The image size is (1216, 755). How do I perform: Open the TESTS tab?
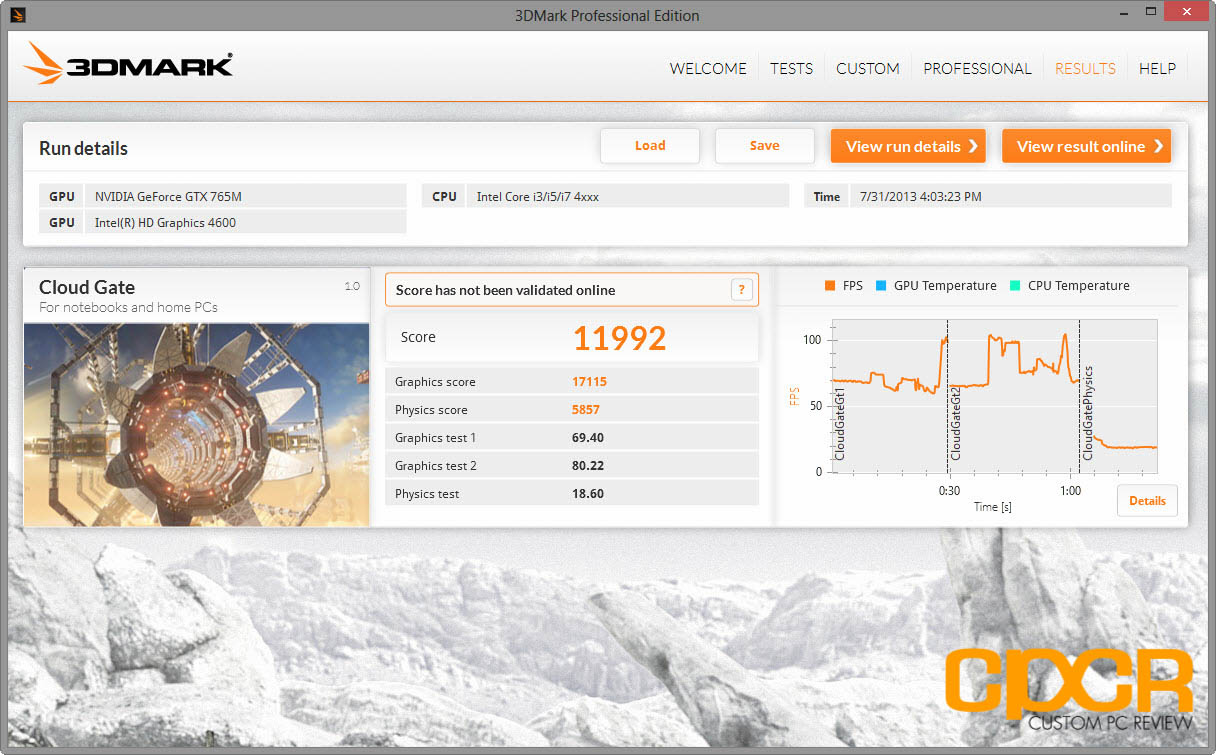pyautogui.click(x=791, y=68)
